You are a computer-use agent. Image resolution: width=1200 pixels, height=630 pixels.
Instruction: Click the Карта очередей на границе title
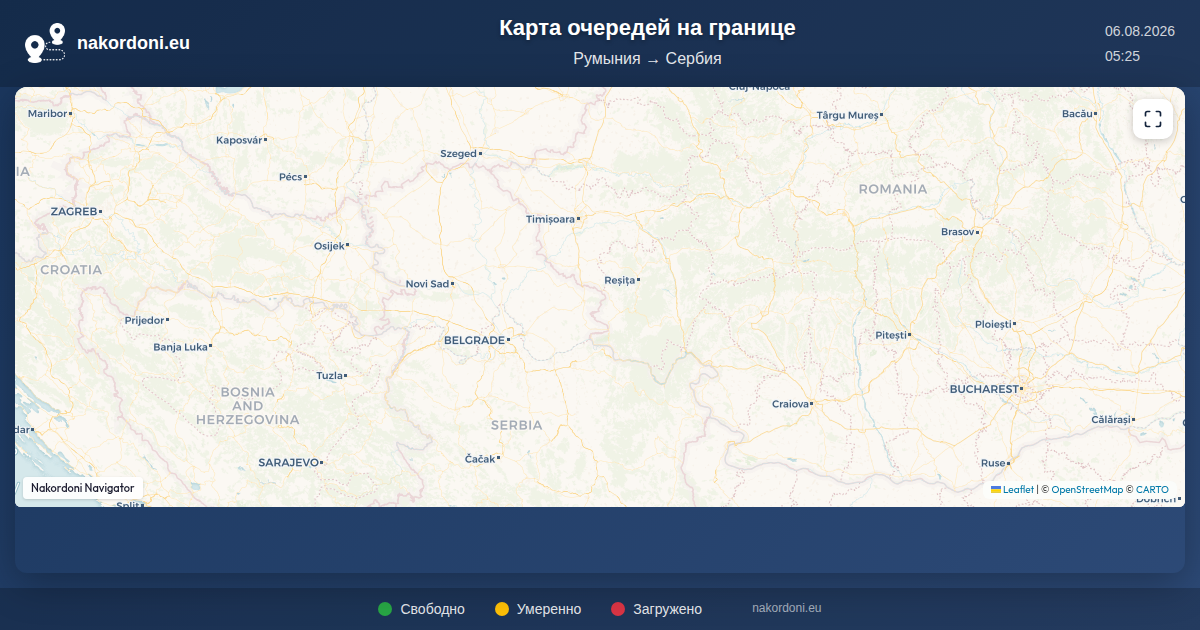647,28
